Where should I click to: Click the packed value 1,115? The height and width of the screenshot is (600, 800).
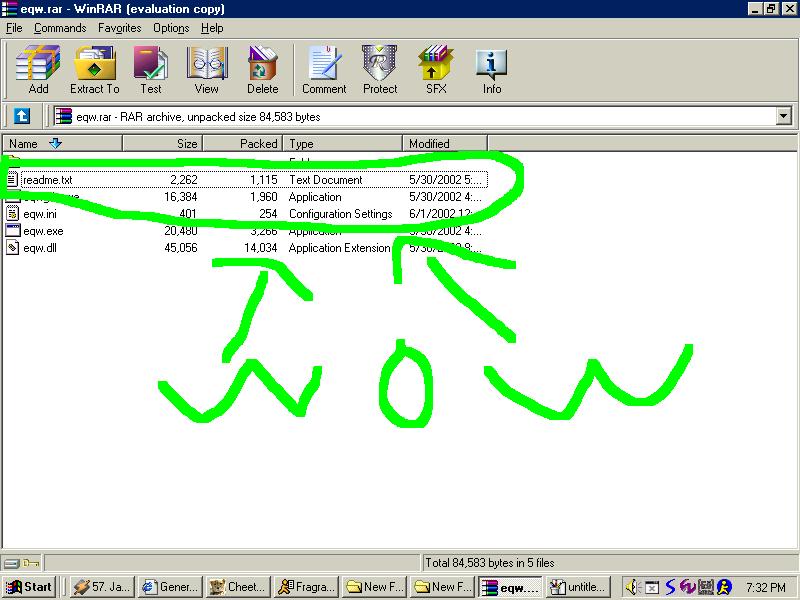(264, 180)
